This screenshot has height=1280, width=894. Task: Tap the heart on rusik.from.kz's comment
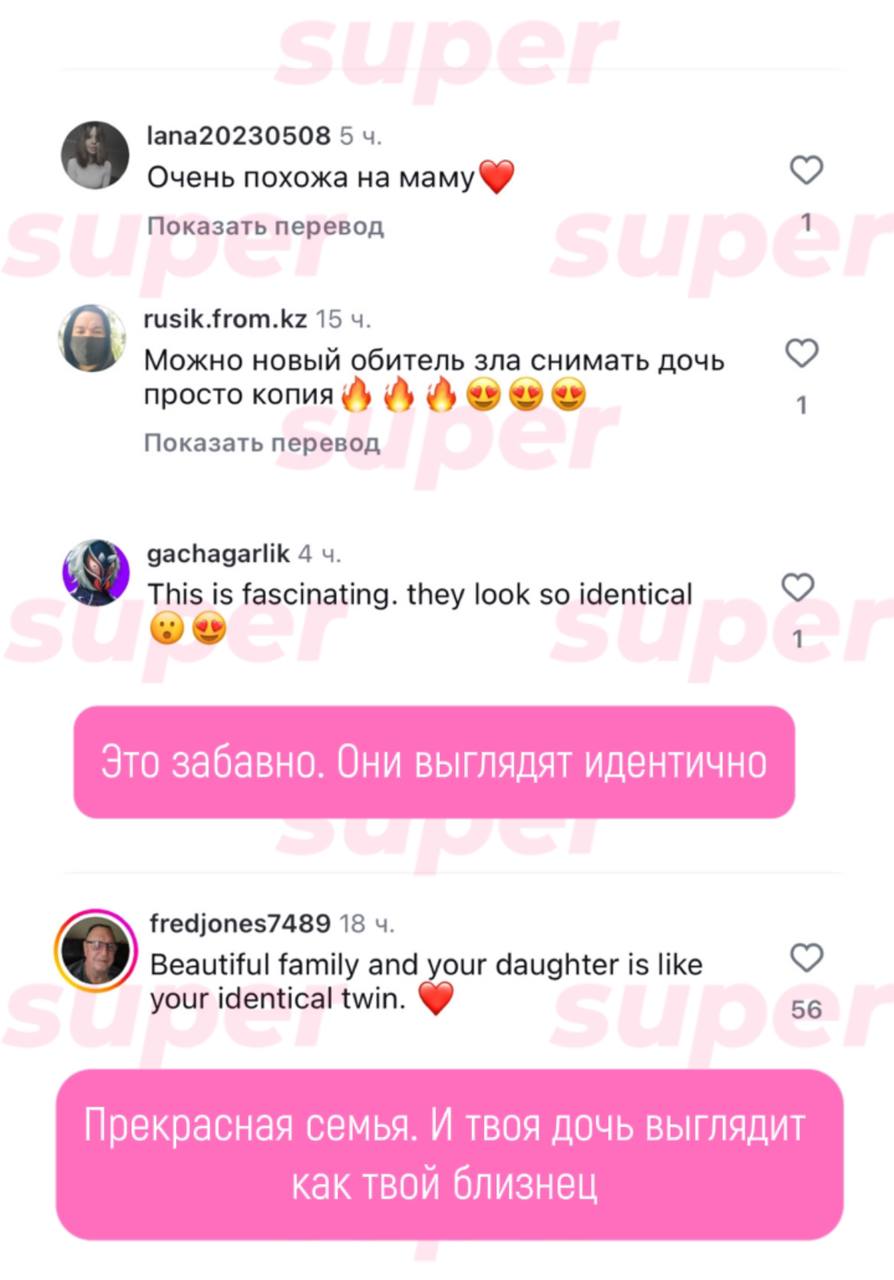click(x=801, y=353)
